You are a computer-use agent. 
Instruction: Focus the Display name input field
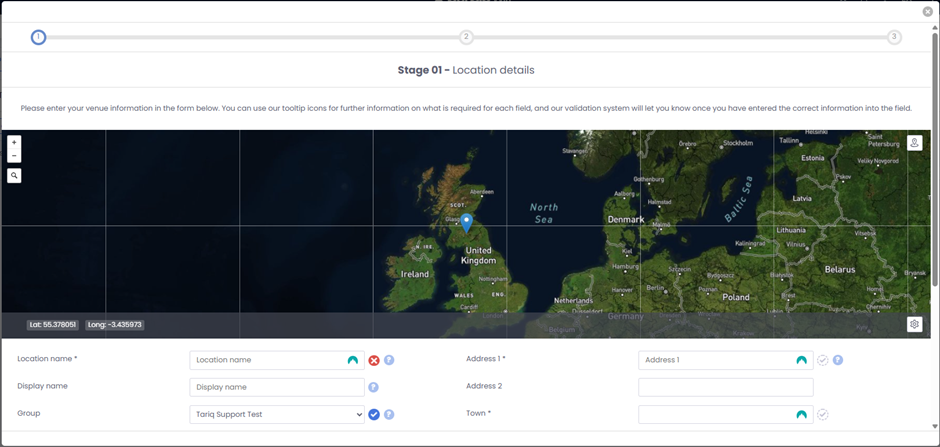pyautogui.click(x=277, y=387)
